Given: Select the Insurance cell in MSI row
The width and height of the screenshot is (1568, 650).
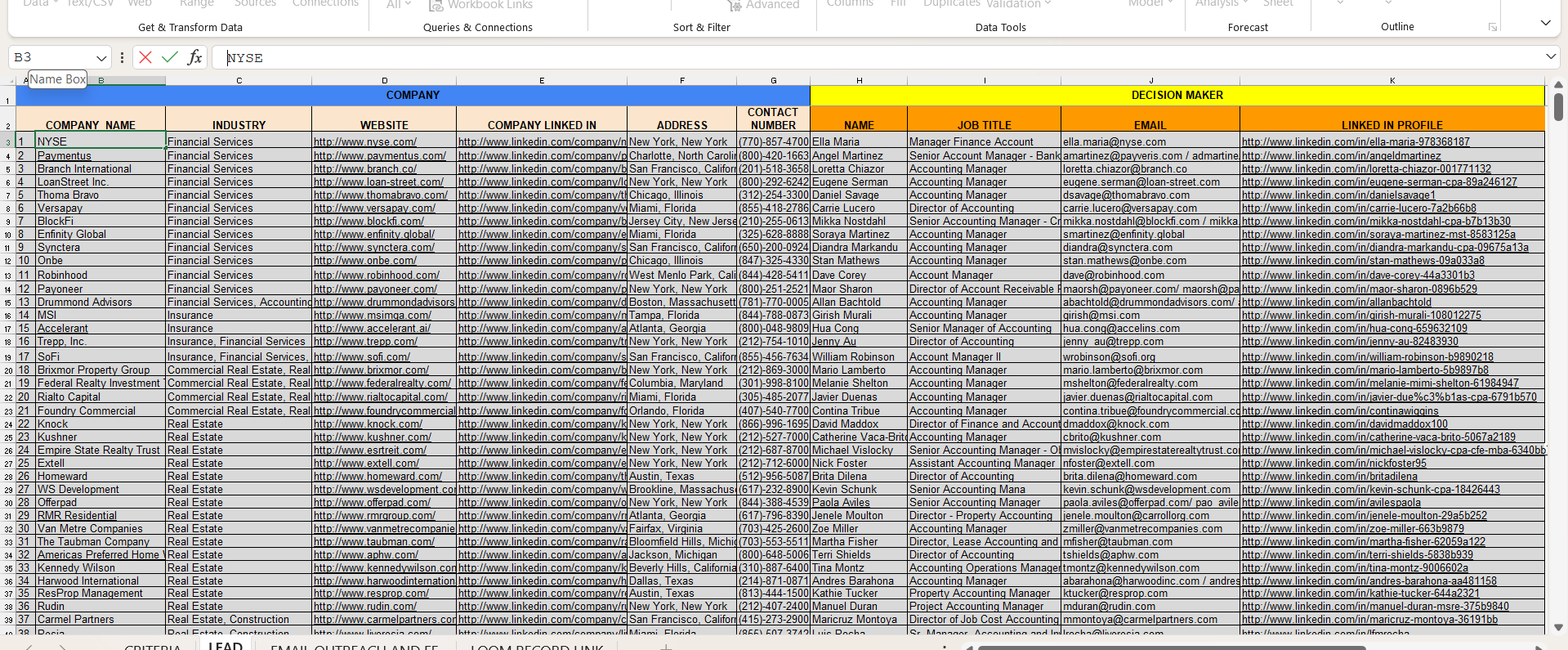Looking at the screenshot, I should click(239, 315).
